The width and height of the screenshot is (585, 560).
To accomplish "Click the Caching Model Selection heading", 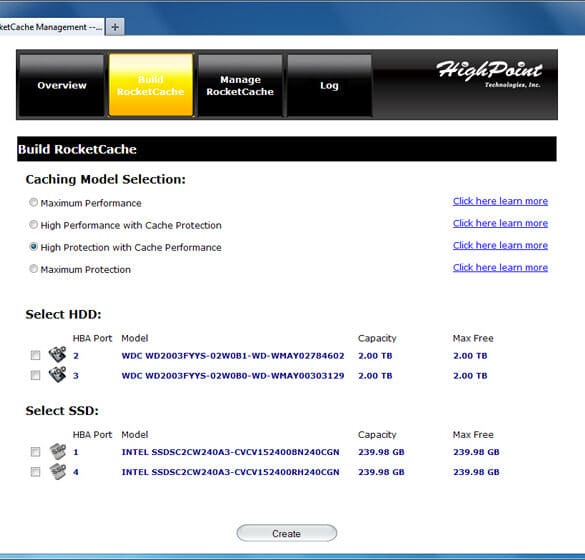I will [x=106, y=179].
